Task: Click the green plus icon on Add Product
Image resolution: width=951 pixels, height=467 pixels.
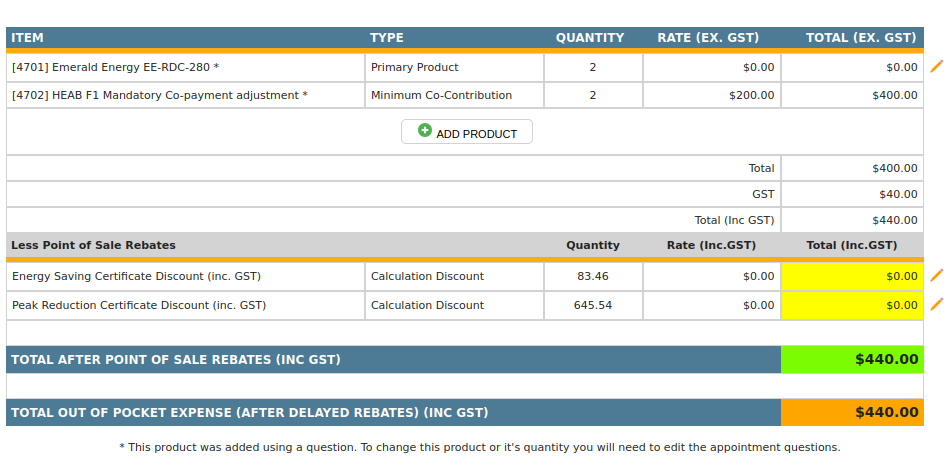Action: (425, 131)
